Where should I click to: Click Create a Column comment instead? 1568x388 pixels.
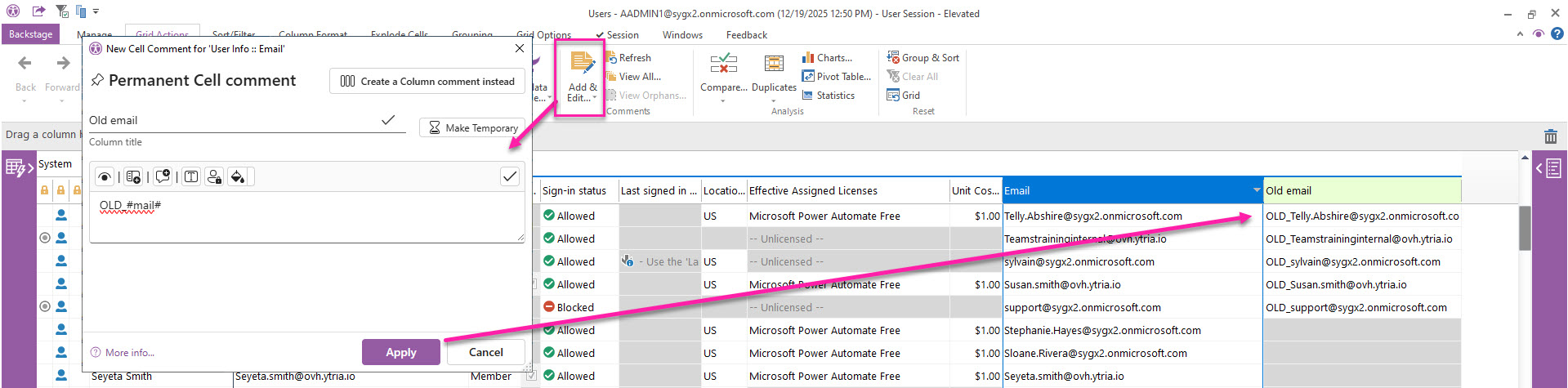coord(427,82)
